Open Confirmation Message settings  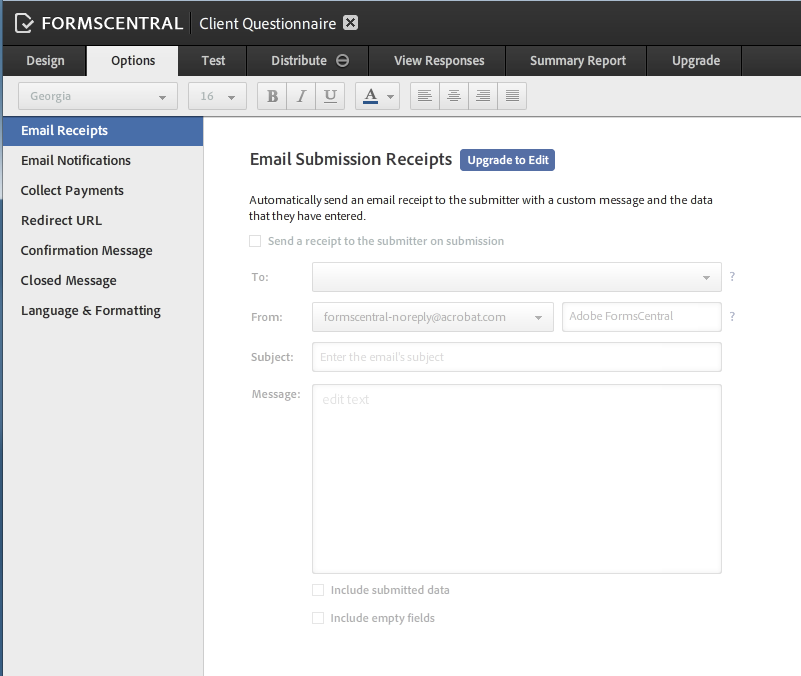click(x=103, y=251)
